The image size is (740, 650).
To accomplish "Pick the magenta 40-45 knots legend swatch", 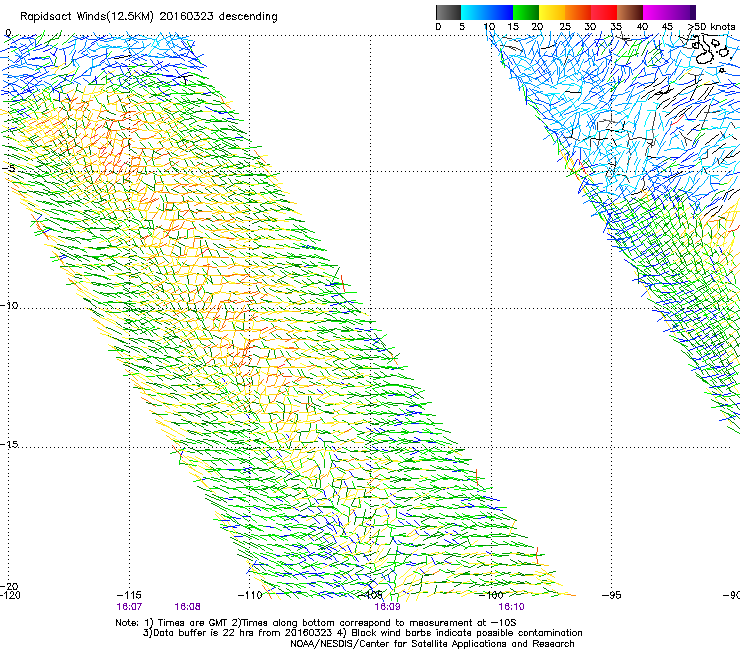I will (656, 12).
